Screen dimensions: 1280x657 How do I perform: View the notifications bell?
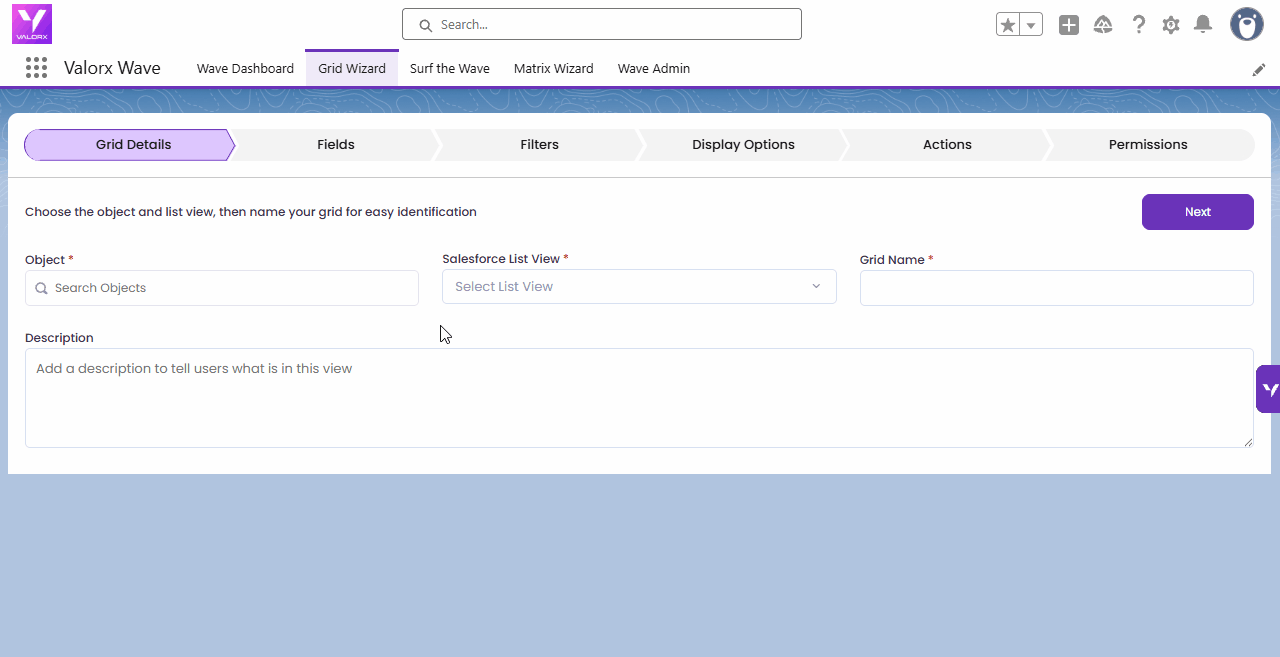(x=1203, y=25)
